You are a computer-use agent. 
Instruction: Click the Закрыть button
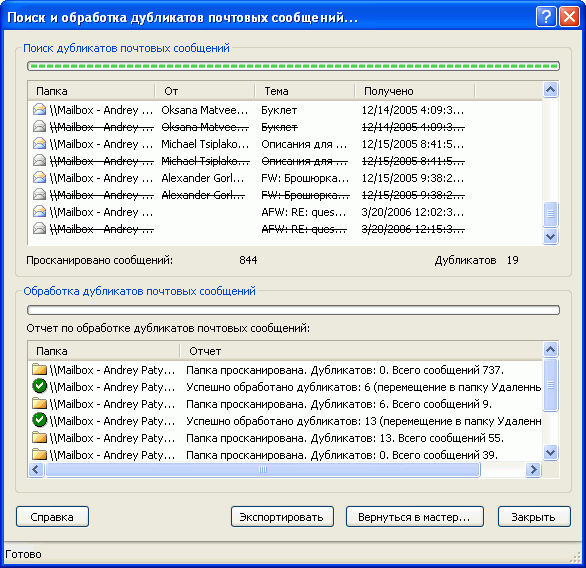coord(534,517)
